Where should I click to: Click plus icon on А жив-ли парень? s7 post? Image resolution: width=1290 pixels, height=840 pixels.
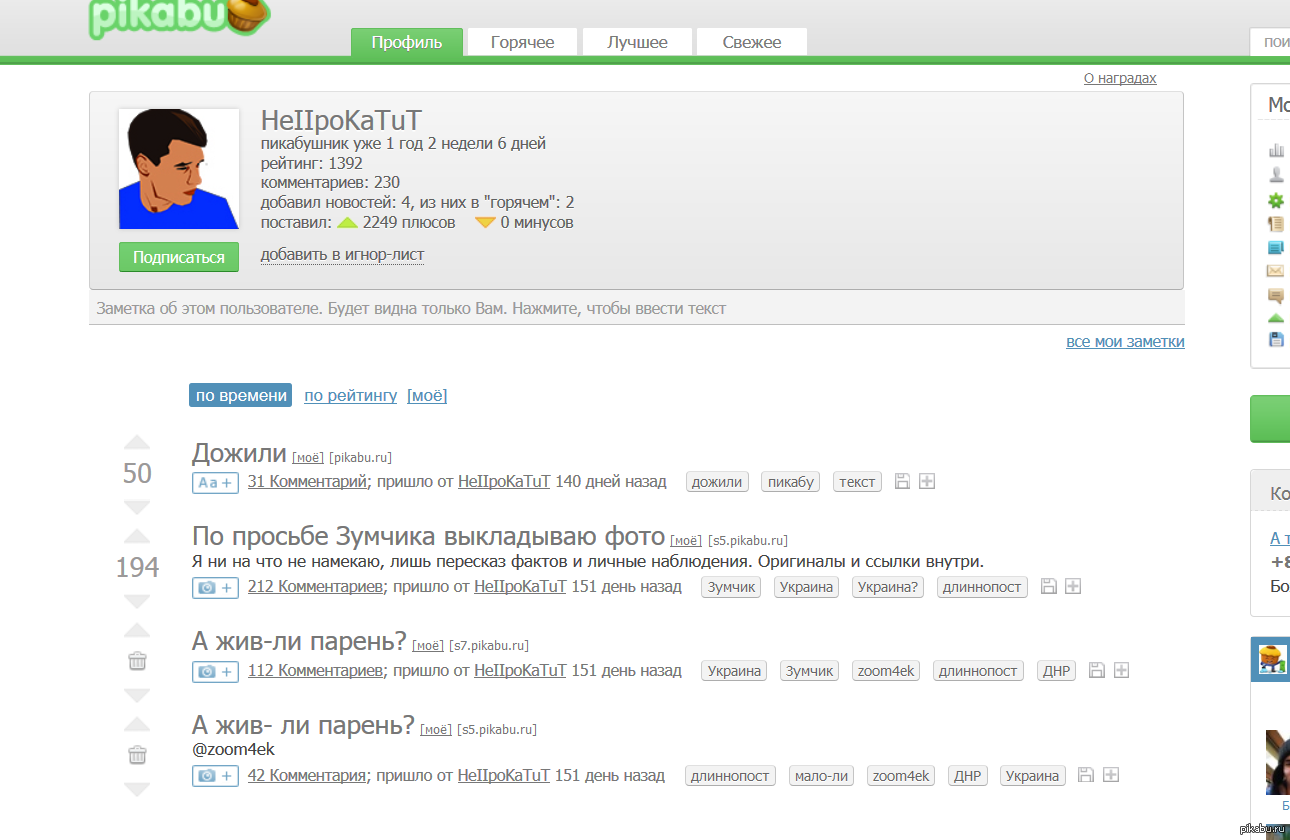(x=1121, y=670)
